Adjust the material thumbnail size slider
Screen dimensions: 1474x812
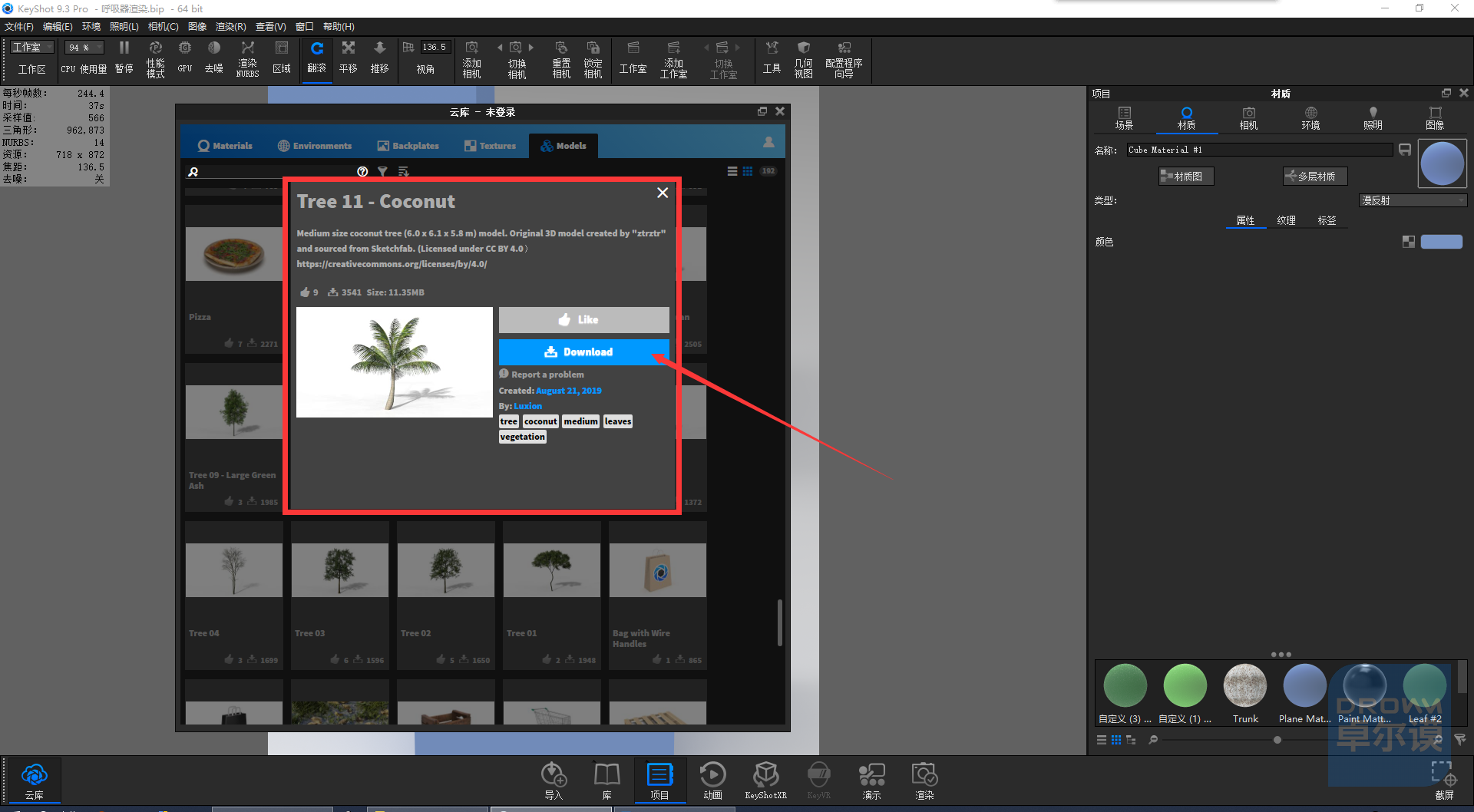1277,740
